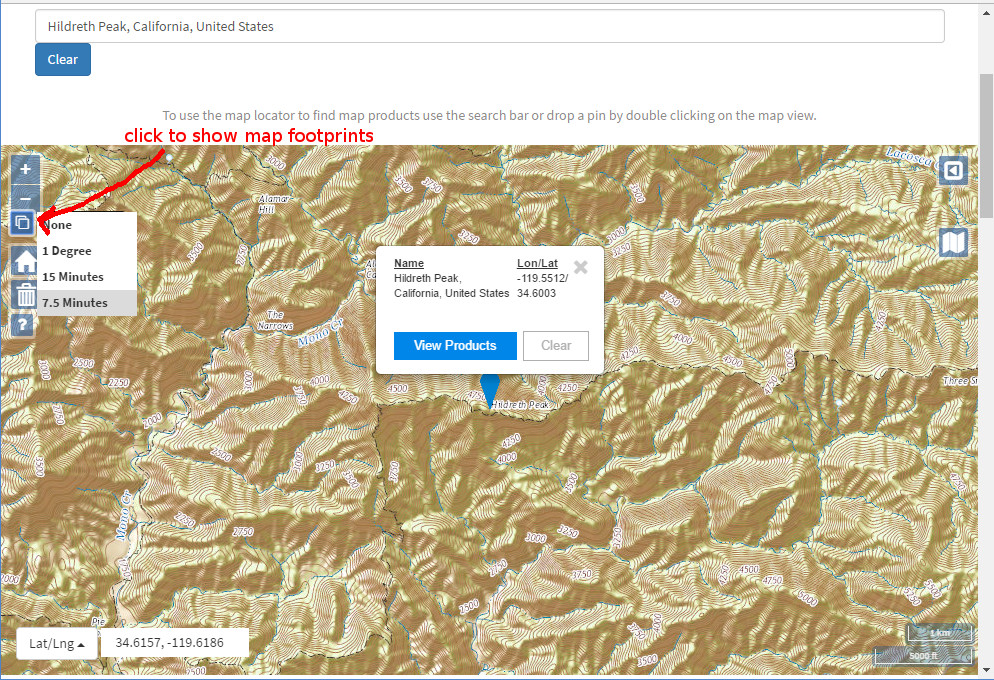Image resolution: width=994 pixels, height=680 pixels.
Task: Zoom in on the map
Action: [24, 169]
